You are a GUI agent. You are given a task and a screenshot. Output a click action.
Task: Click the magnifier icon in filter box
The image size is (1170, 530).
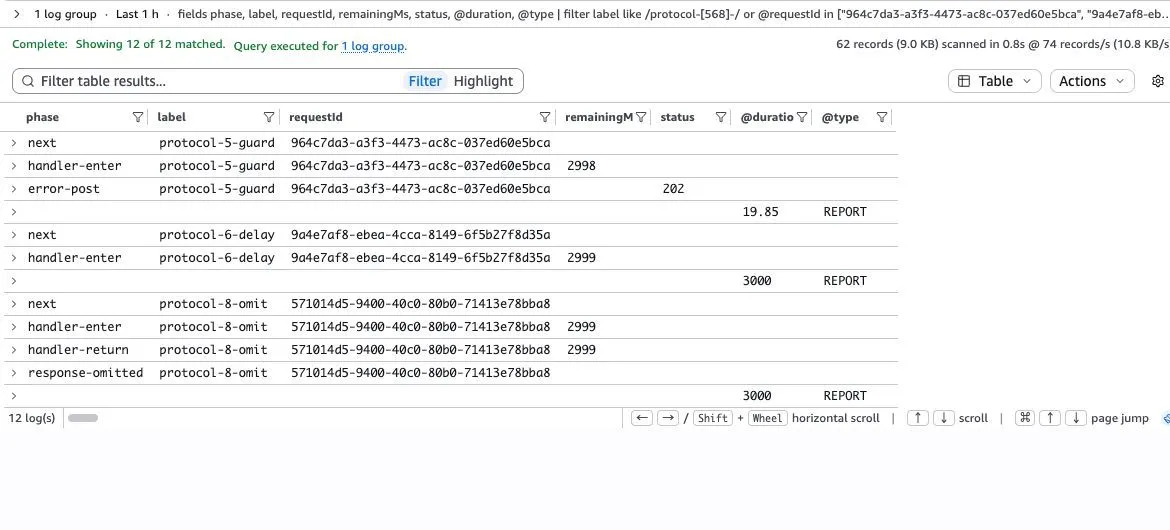point(28,81)
